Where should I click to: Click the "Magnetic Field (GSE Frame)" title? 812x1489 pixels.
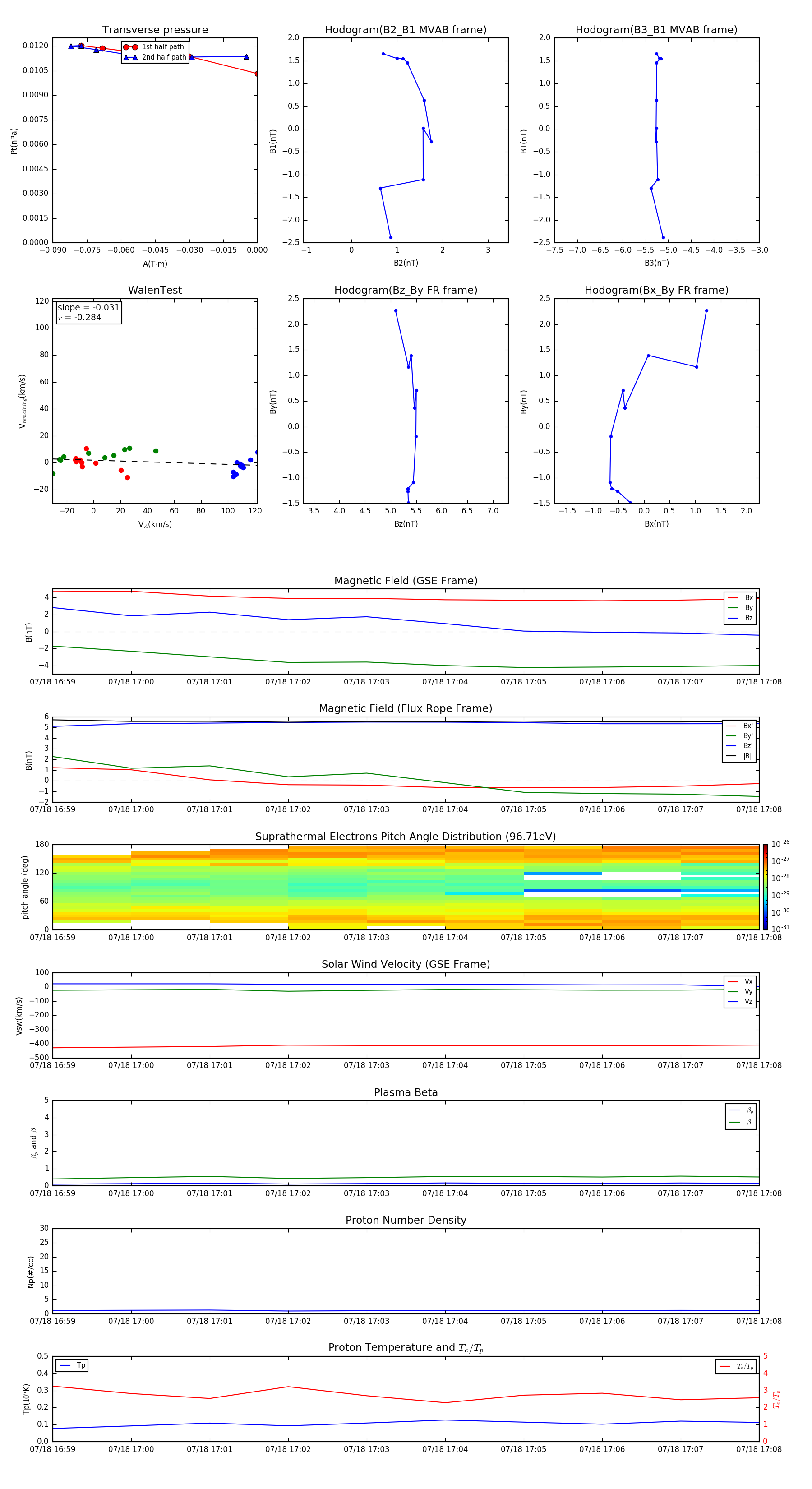(x=405, y=581)
